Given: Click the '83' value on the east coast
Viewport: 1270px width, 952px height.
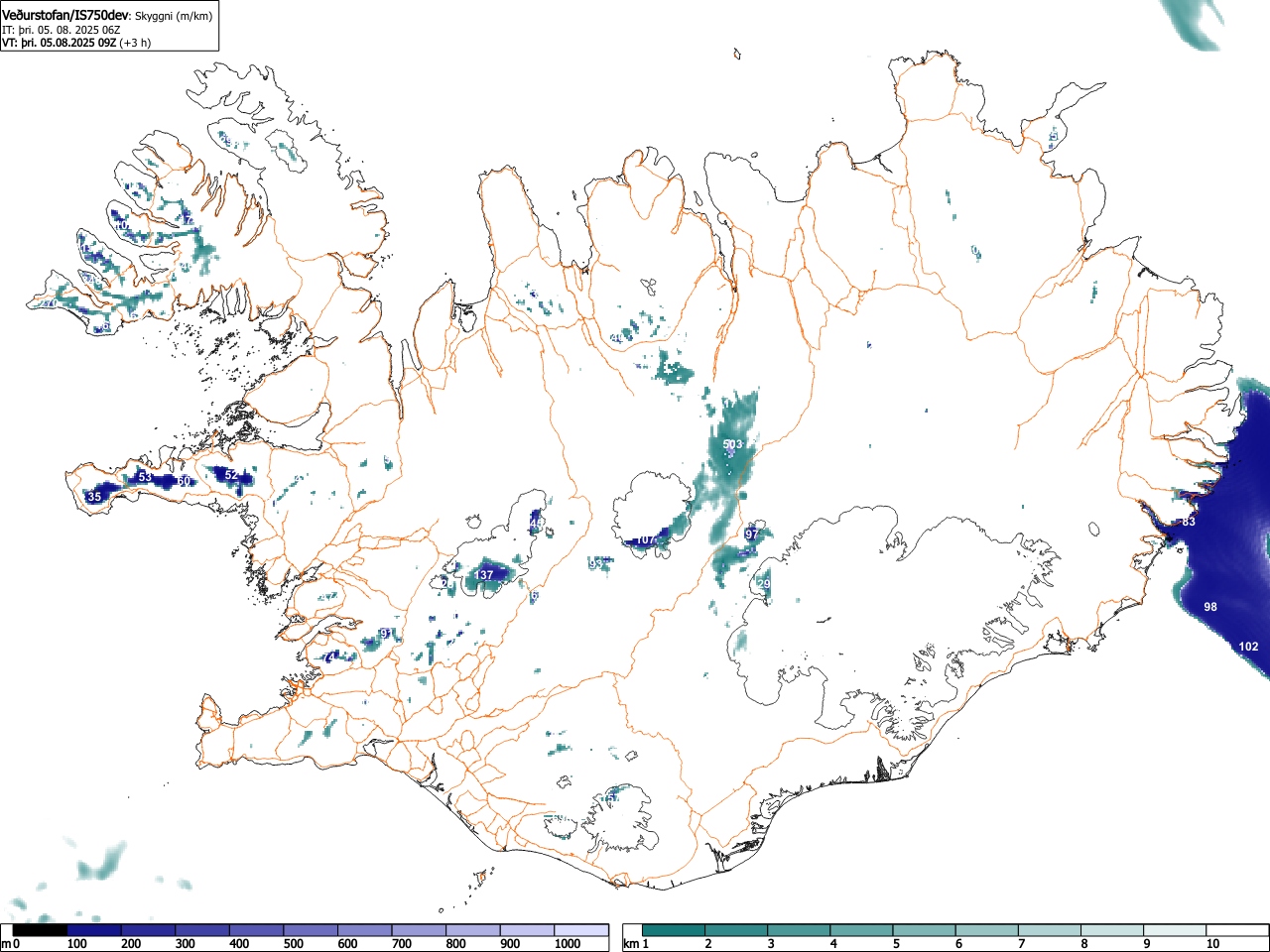Looking at the screenshot, I should point(1189,522).
